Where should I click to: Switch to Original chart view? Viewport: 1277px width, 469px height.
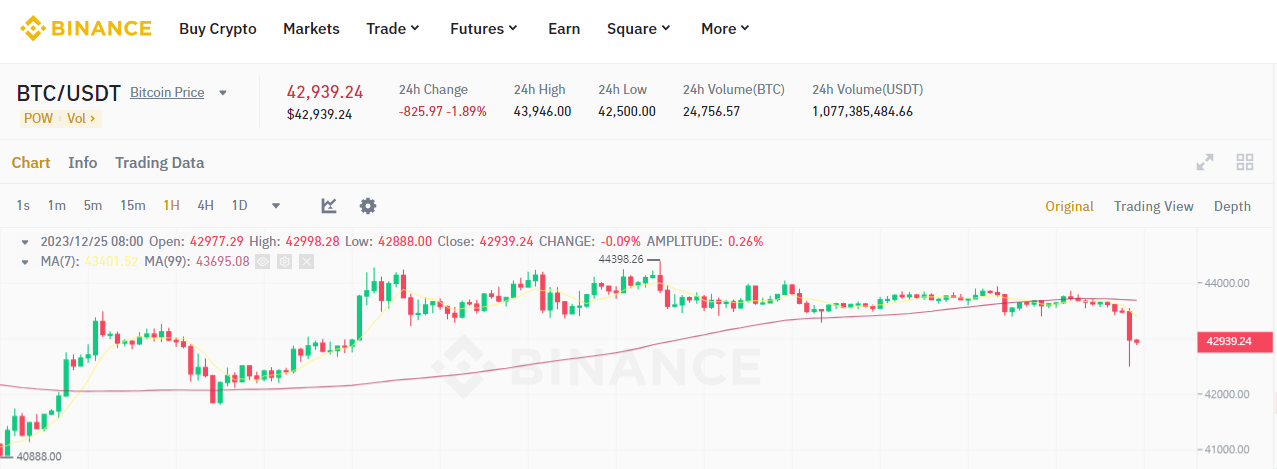[x=1070, y=206]
